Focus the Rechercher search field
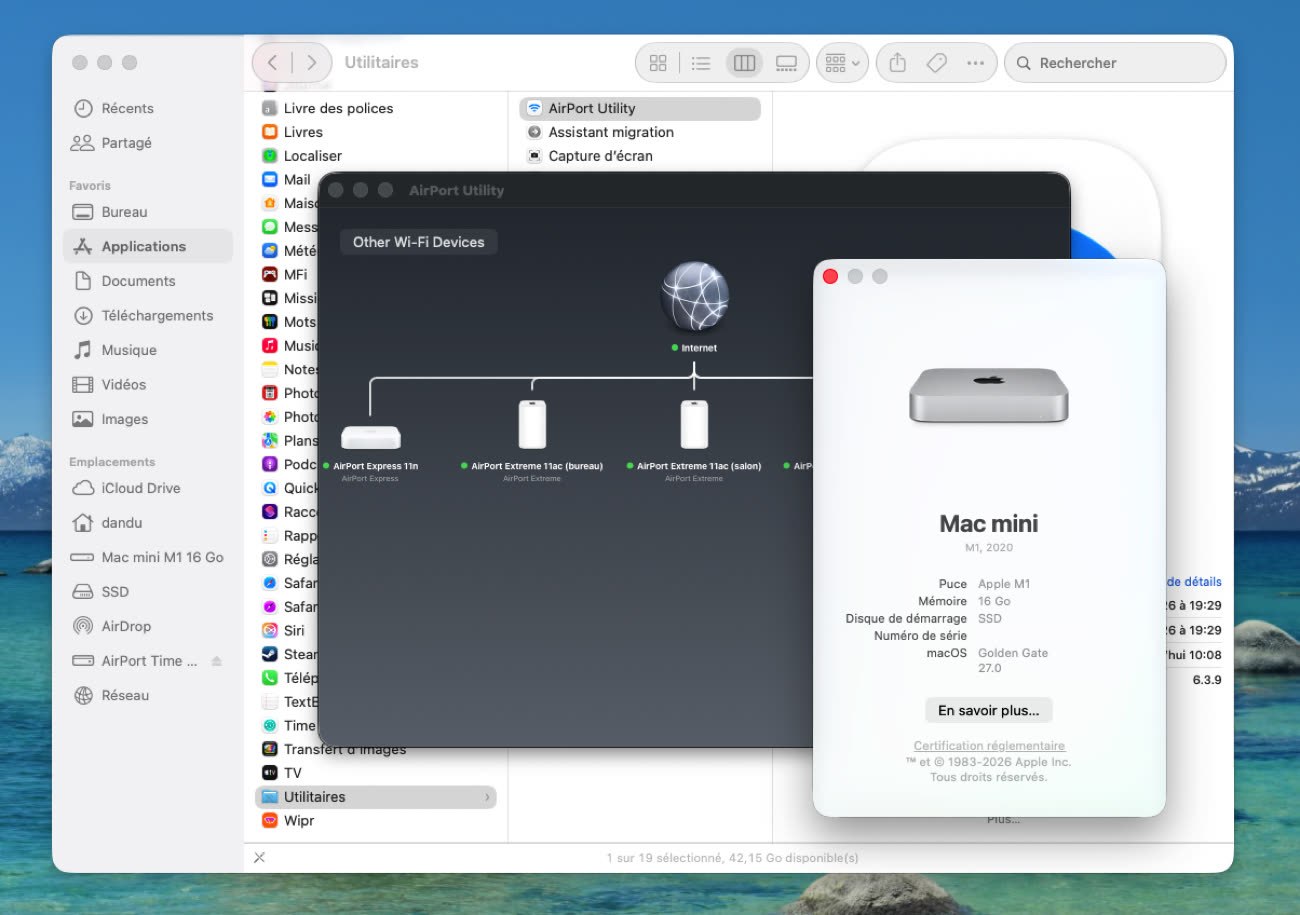This screenshot has height=915, width=1300. [1115, 63]
